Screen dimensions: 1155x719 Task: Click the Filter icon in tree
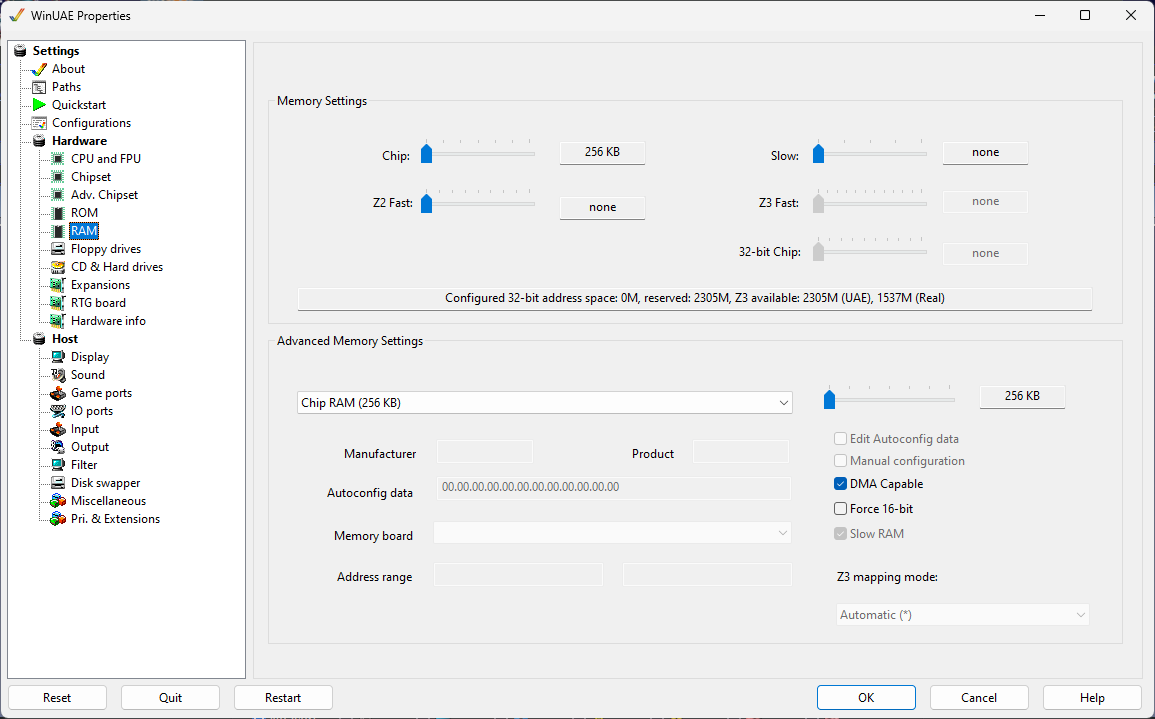[57, 465]
